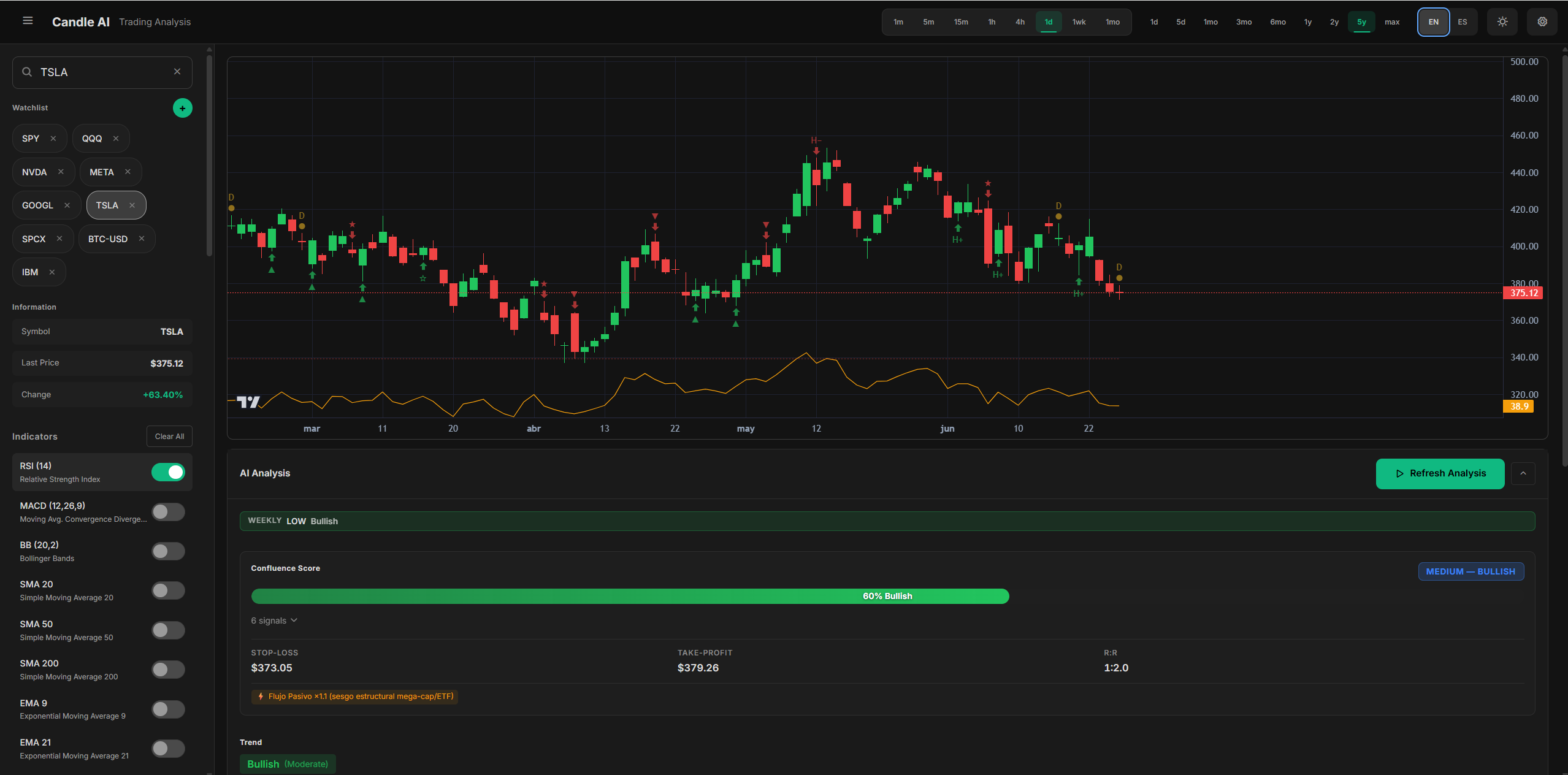The width and height of the screenshot is (1568, 775).
Task: Remove IBM from watchlist
Action: 52,272
